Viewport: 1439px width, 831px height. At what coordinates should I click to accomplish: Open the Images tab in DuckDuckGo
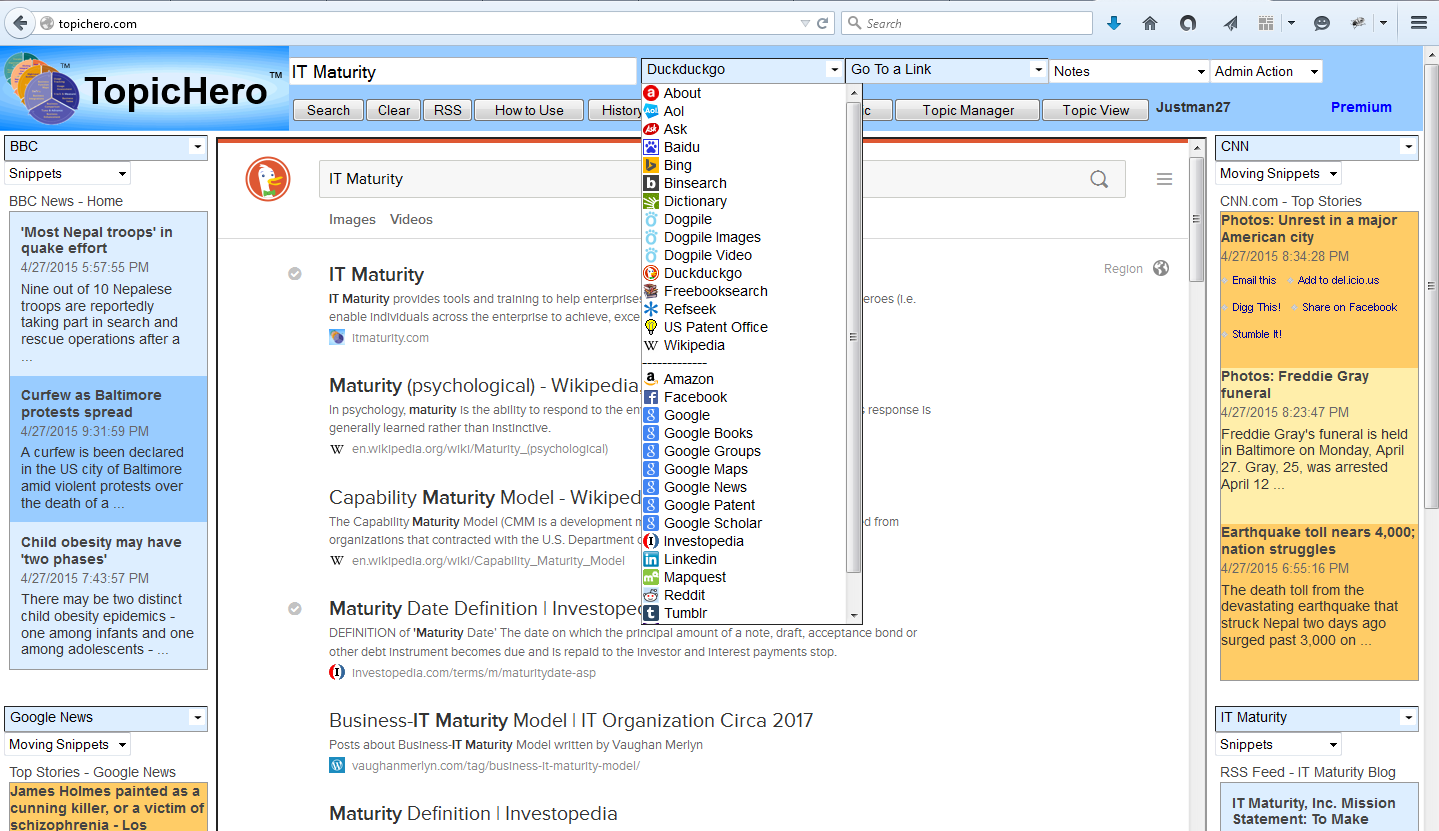coord(352,219)
